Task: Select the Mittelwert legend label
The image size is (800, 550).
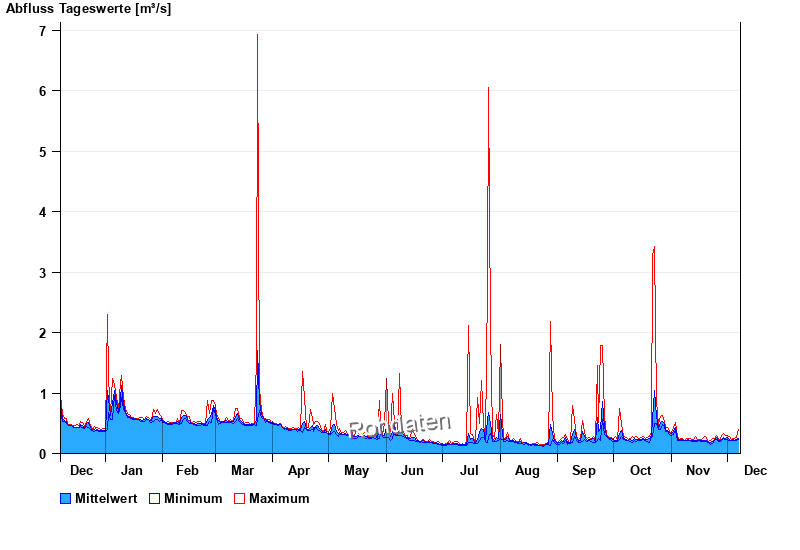Action: (106, 498)
